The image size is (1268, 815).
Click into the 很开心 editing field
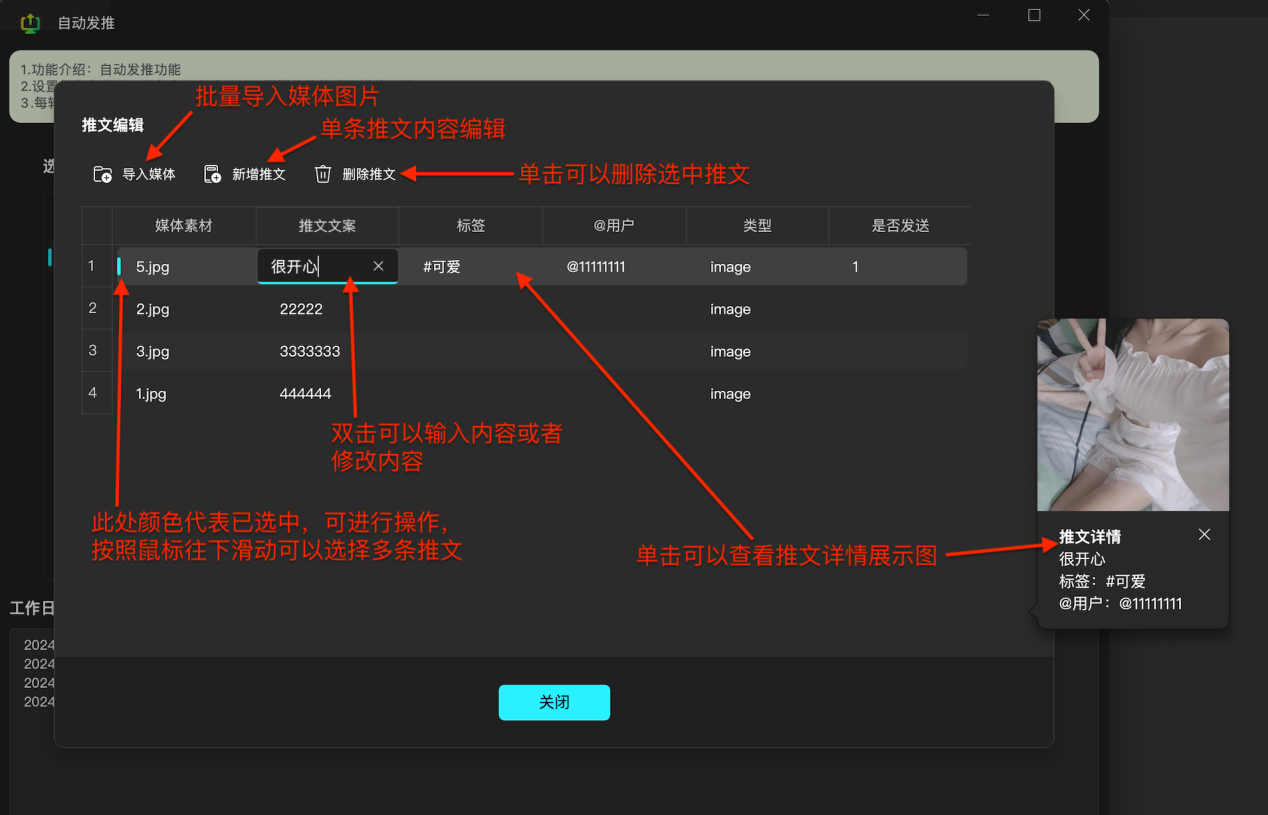pos(310,267)
